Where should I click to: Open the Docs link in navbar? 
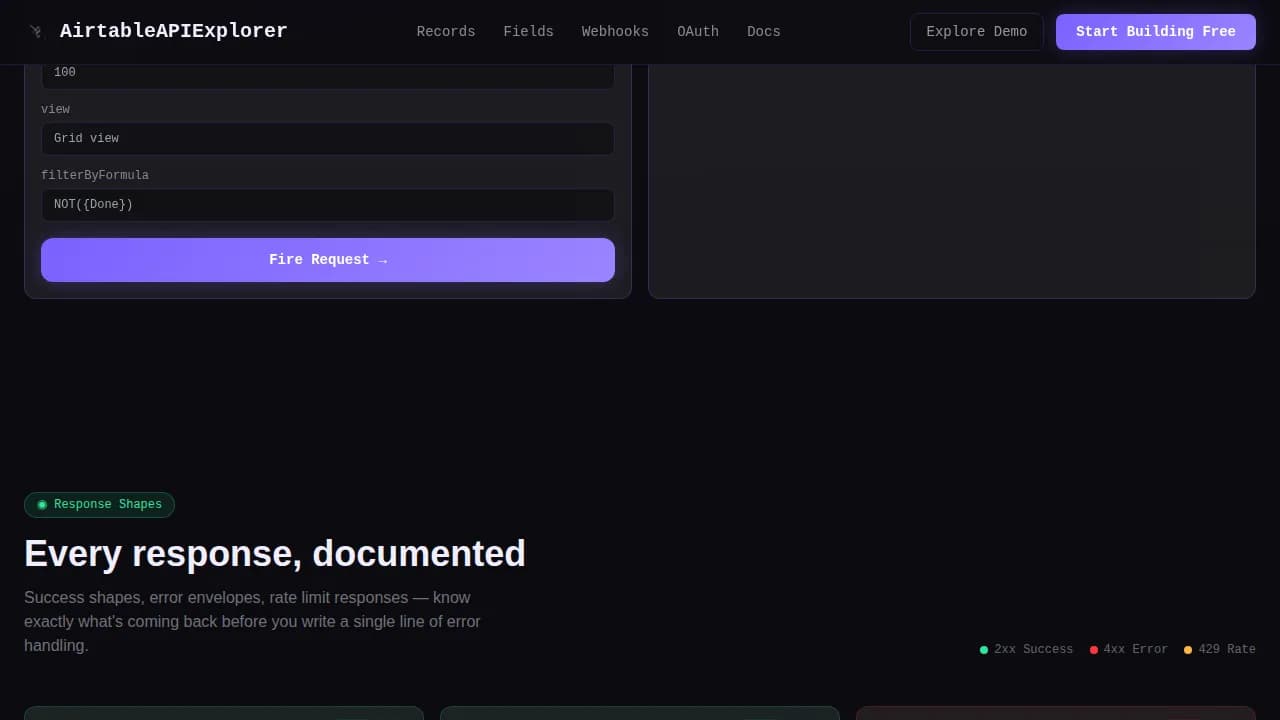tap(763, 31)
